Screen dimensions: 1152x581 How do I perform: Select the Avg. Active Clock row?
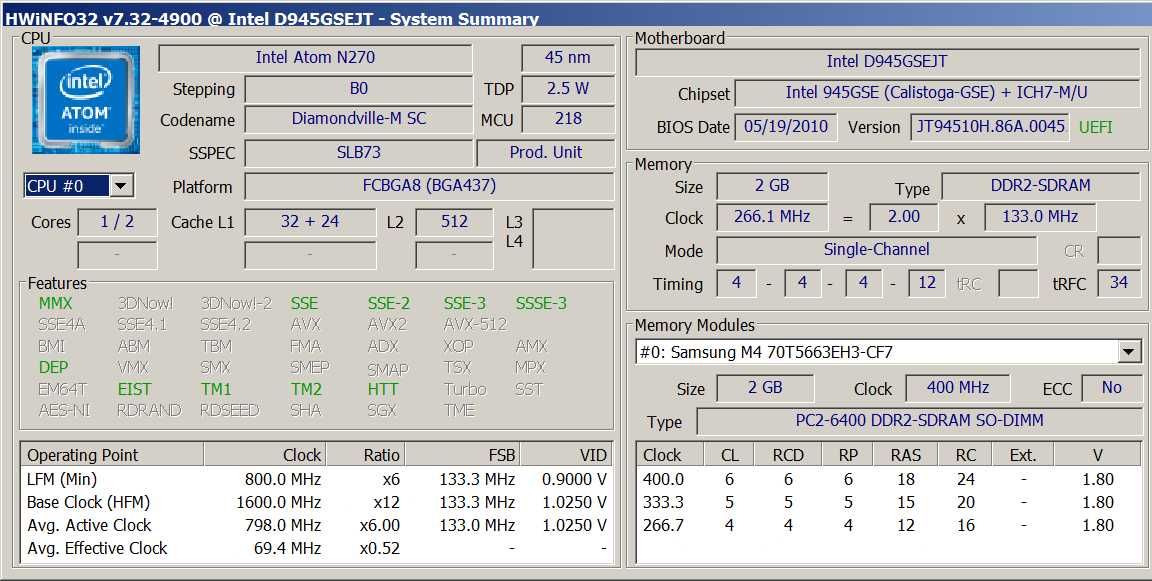pos(317,525)
